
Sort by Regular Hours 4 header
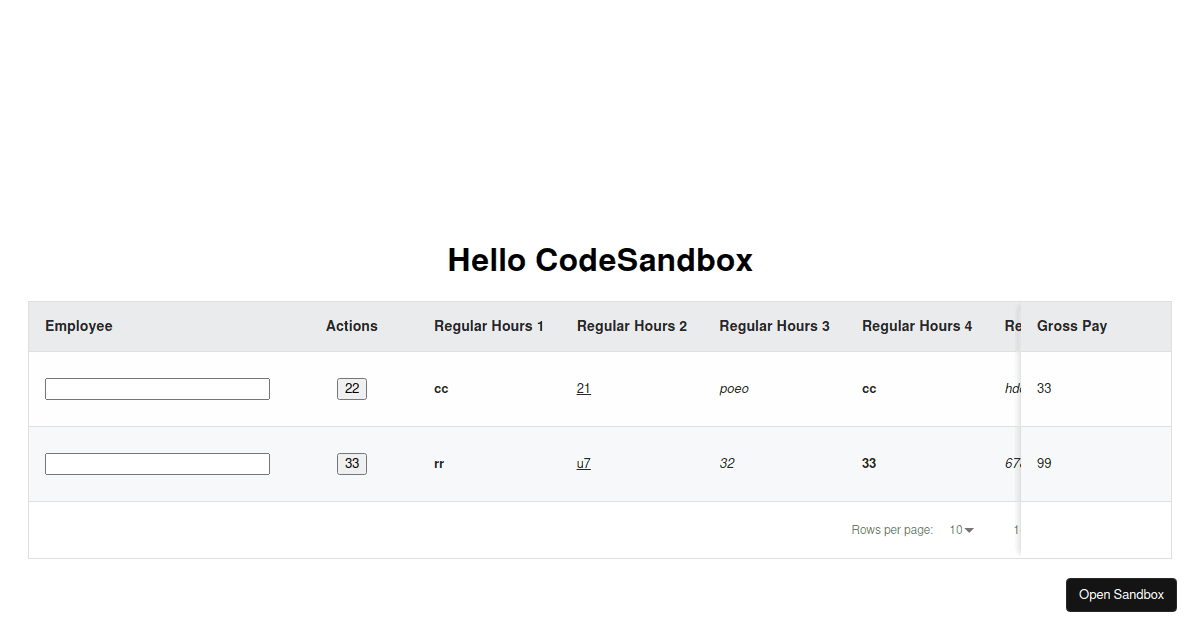[x=917, y=326]
